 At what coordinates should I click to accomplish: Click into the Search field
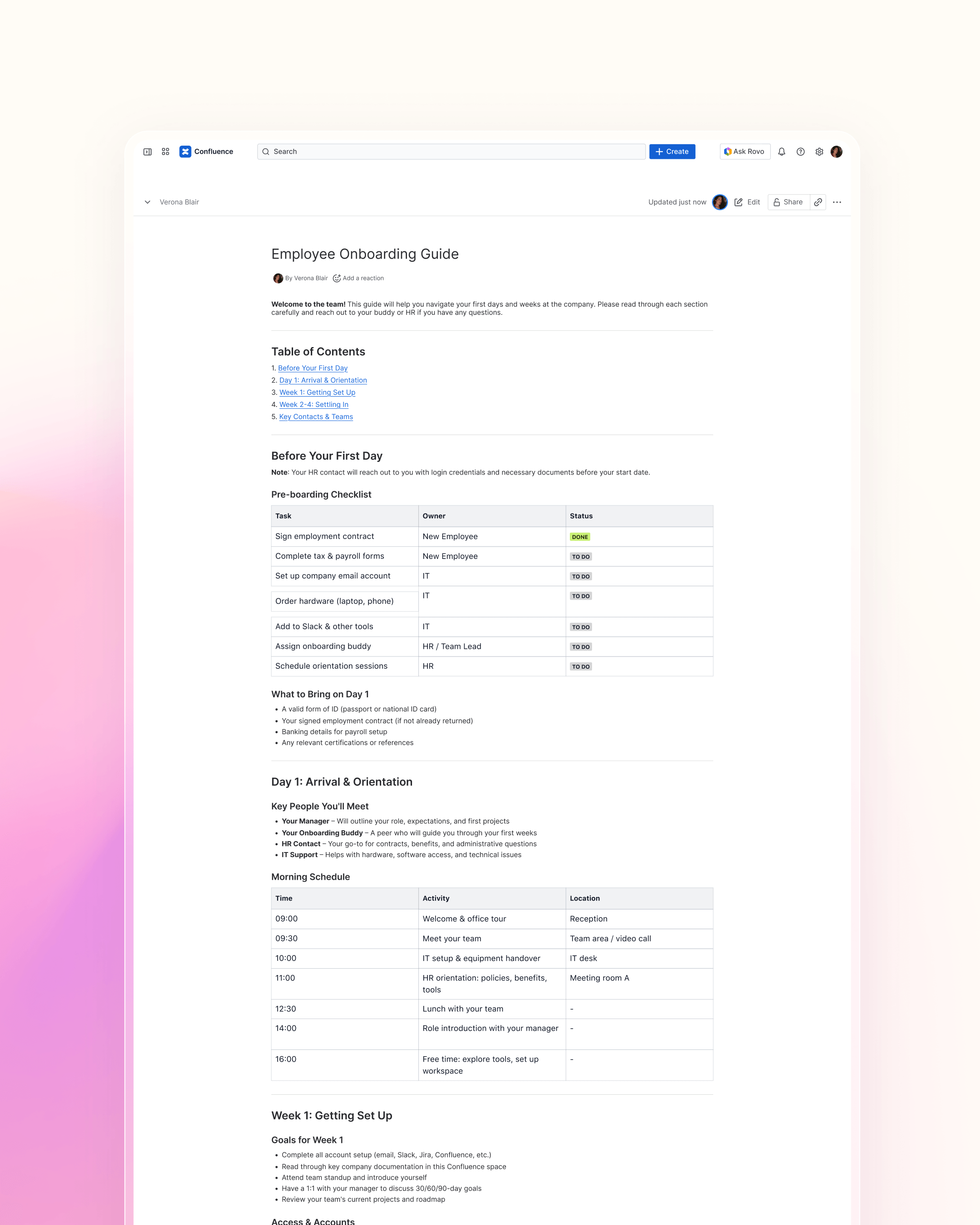(x=451, y=152)
